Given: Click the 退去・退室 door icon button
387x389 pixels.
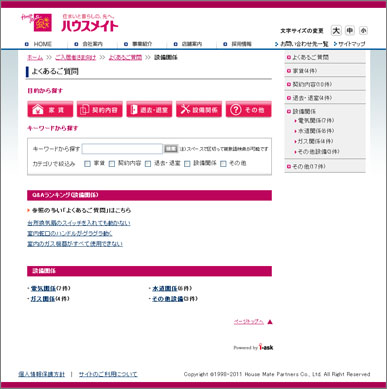Looking at the screenshot, I should (x=149, y=110).
